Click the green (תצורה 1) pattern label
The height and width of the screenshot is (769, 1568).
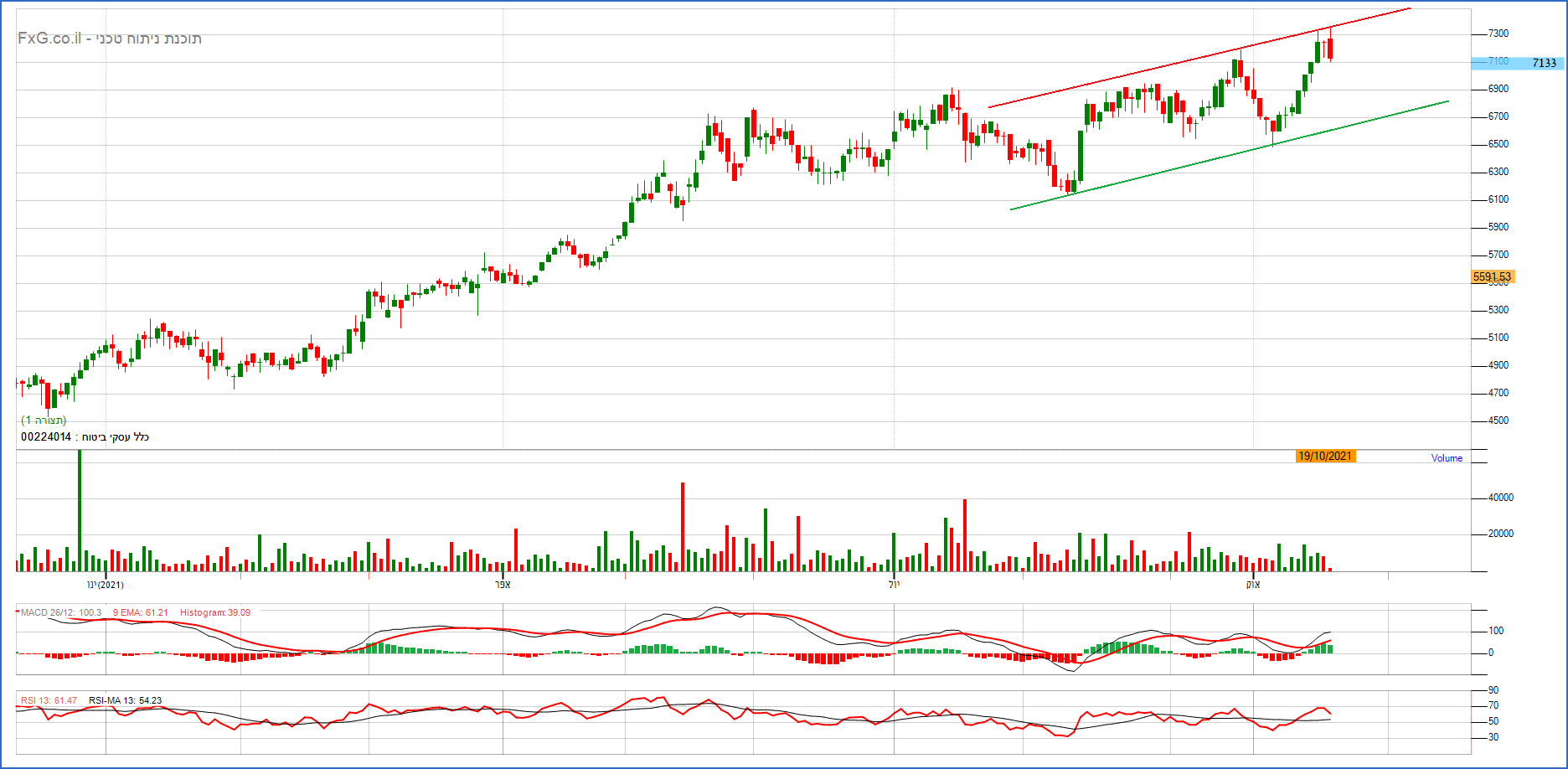click(x=44, y=420)
